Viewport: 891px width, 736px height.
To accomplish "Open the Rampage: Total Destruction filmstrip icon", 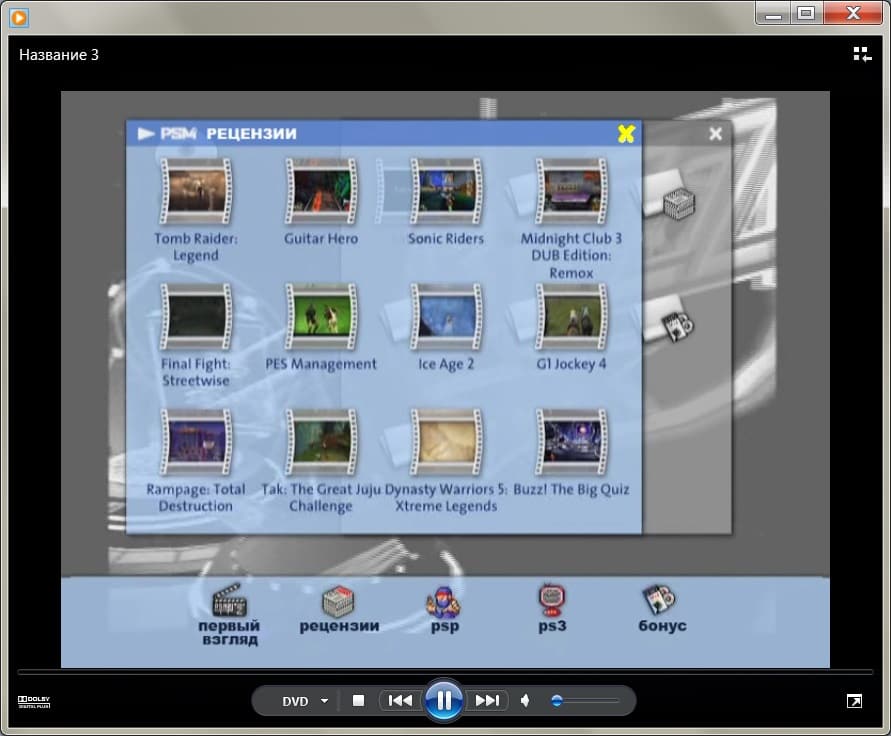I will coord(196,442).
